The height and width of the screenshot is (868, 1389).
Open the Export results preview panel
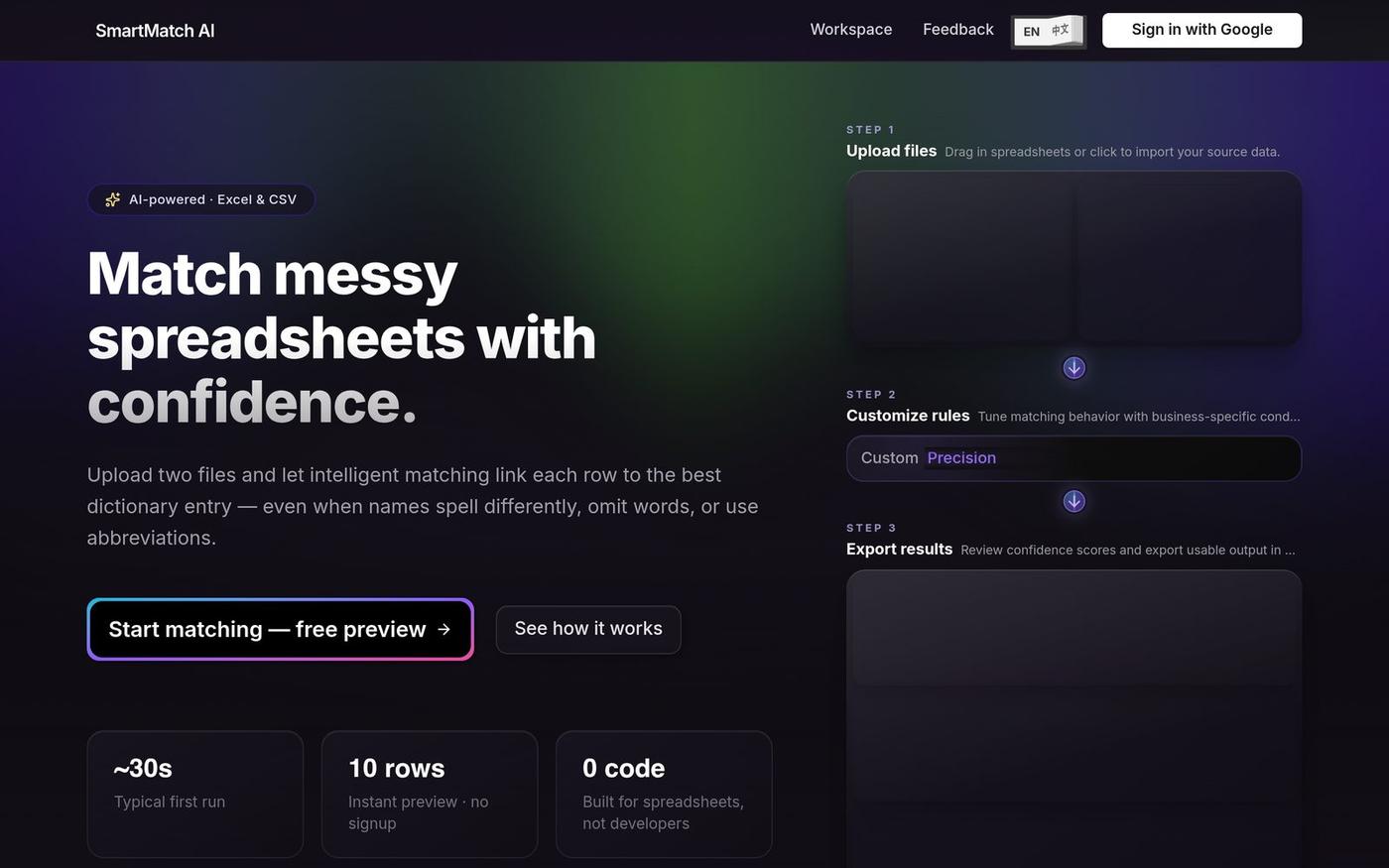point(1073,718)
